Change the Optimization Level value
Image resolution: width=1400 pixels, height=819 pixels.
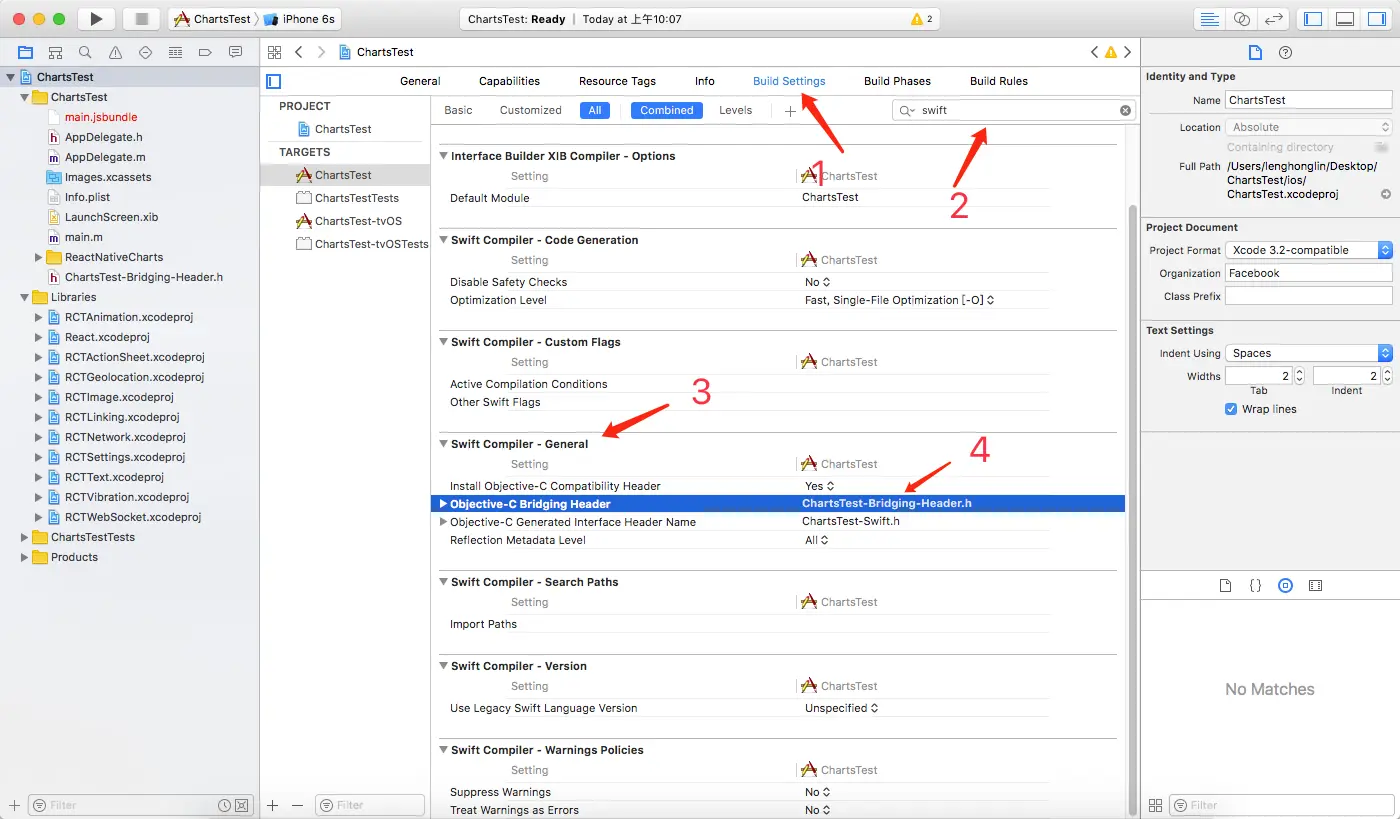(x=899, y=300)
